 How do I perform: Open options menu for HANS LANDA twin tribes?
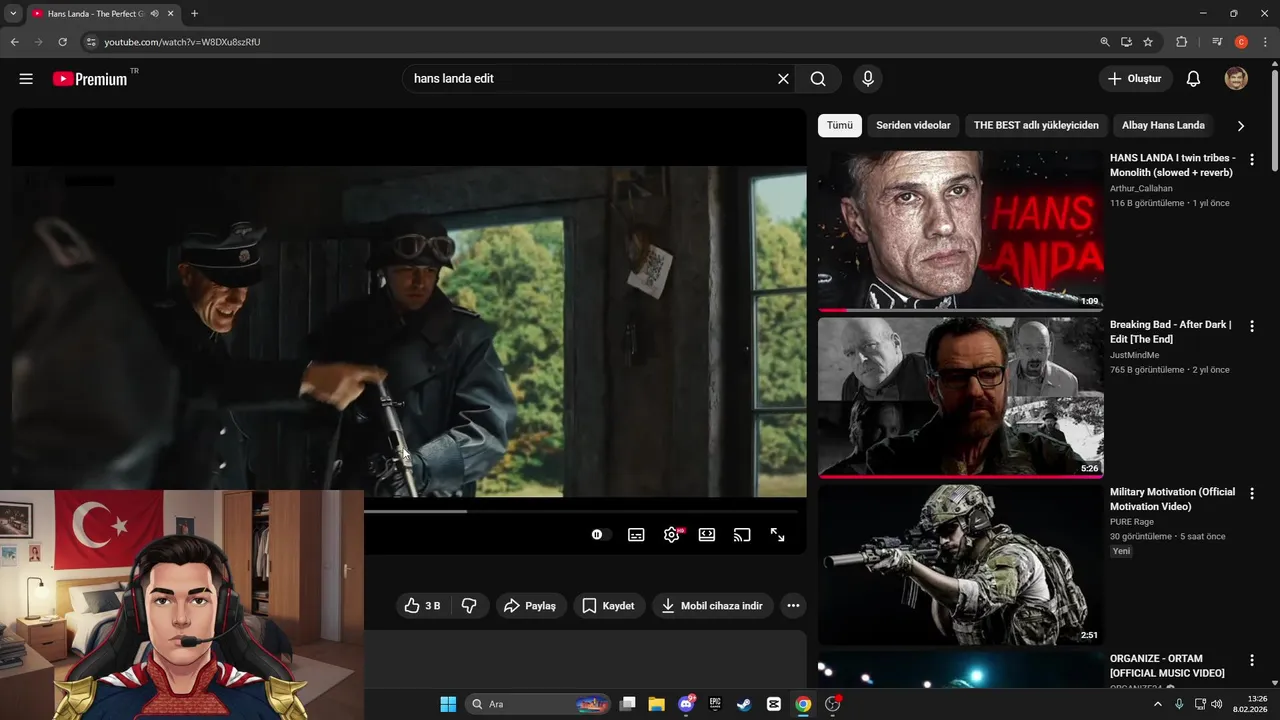point(1251,160)
